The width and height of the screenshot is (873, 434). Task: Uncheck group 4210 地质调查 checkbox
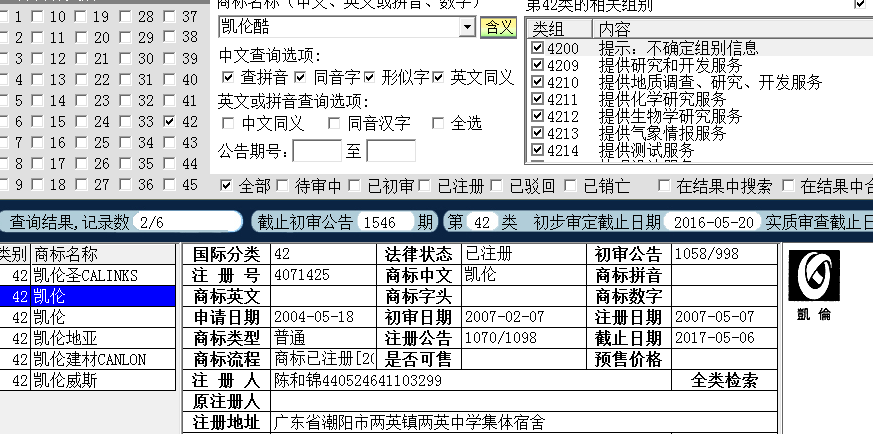point(537,82)
